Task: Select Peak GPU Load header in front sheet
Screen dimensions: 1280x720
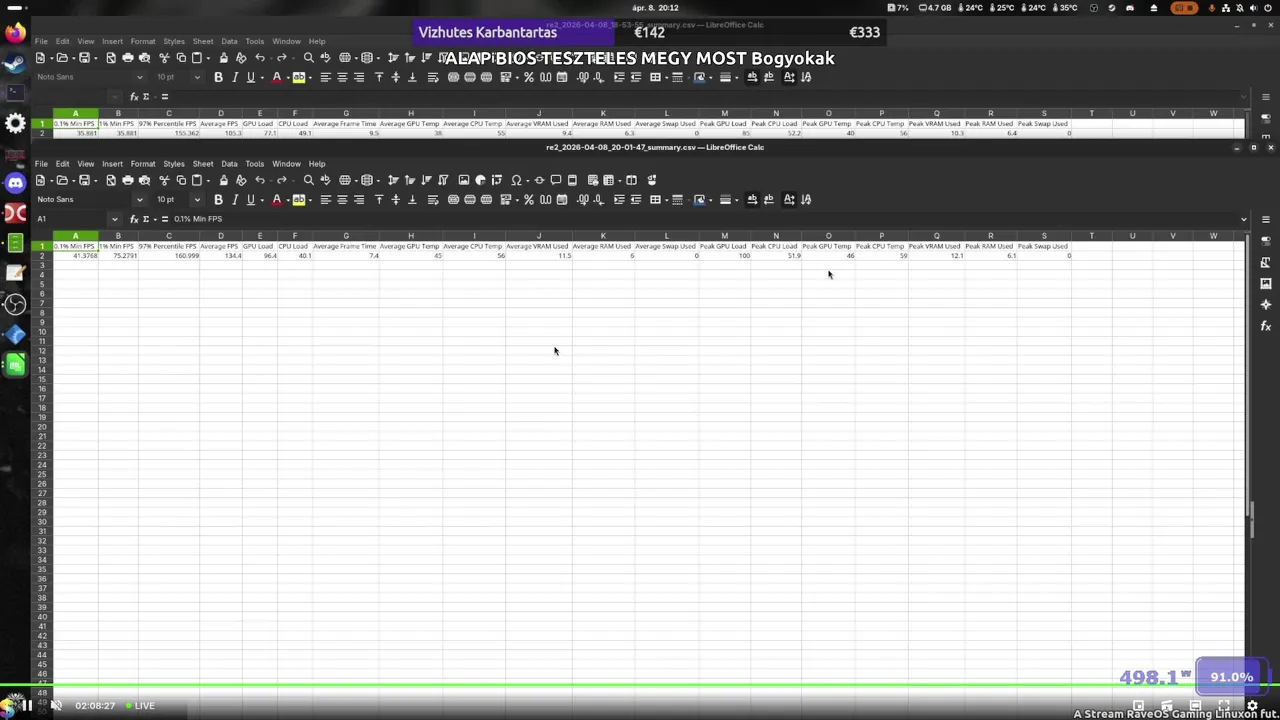Action: click(724, 246)
